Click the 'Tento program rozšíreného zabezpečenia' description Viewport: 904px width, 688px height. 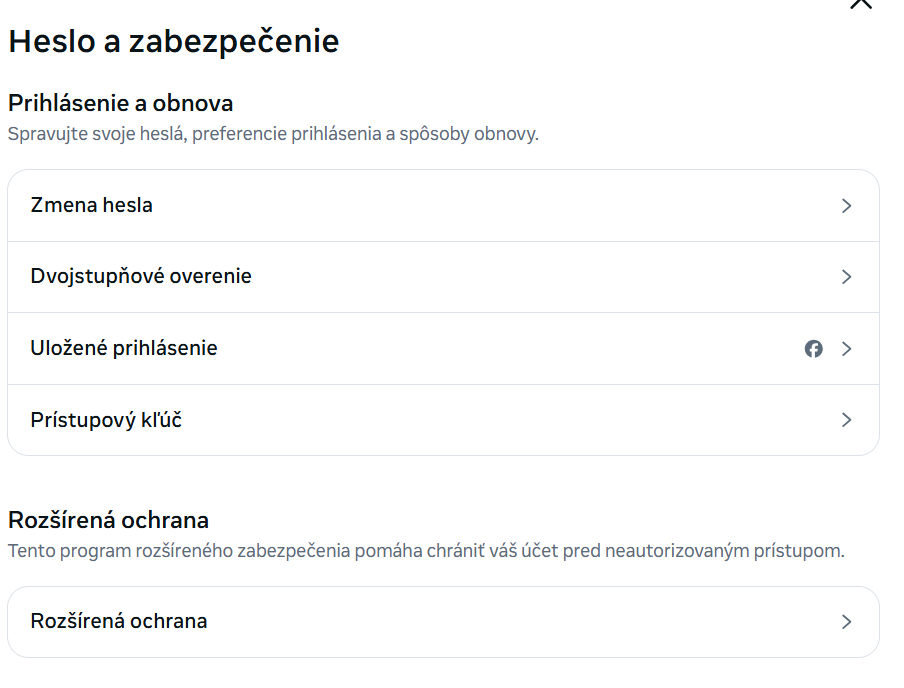425,550
